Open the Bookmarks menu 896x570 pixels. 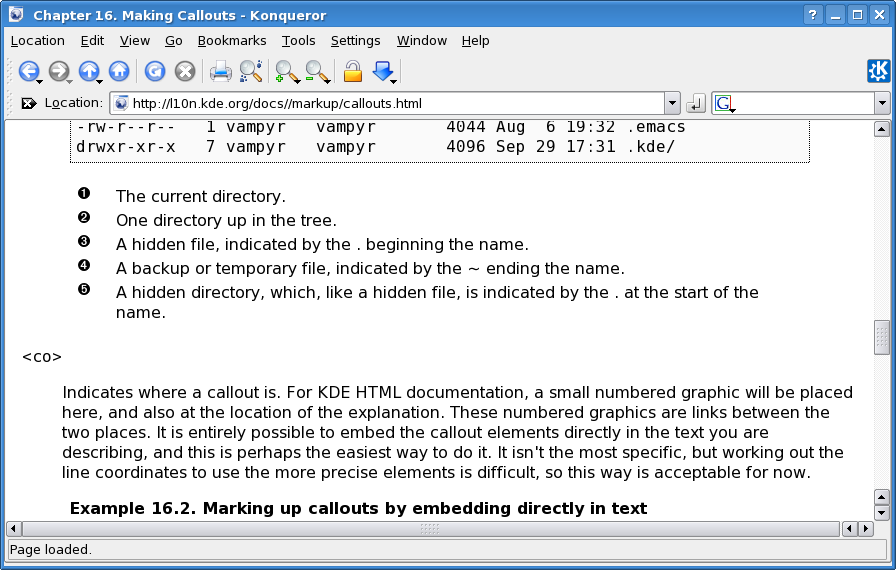(x=232, y=41)
